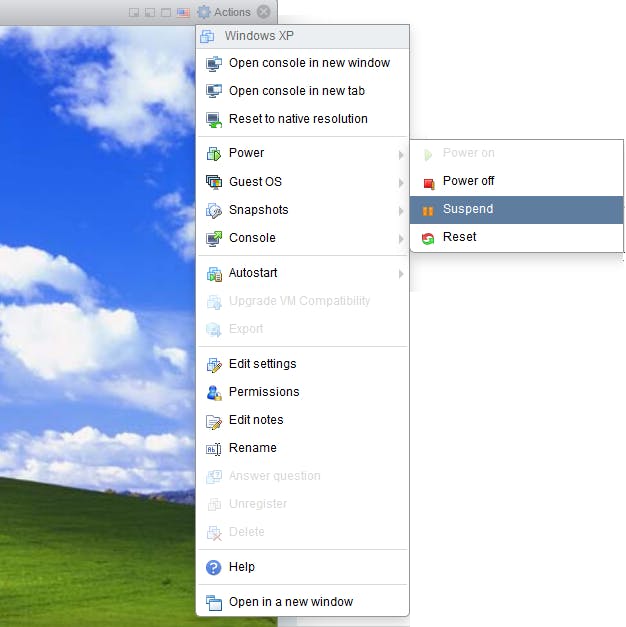Click the Open in a new window icon
This screenshot has width=626, height=627.
tap(214, 603)
